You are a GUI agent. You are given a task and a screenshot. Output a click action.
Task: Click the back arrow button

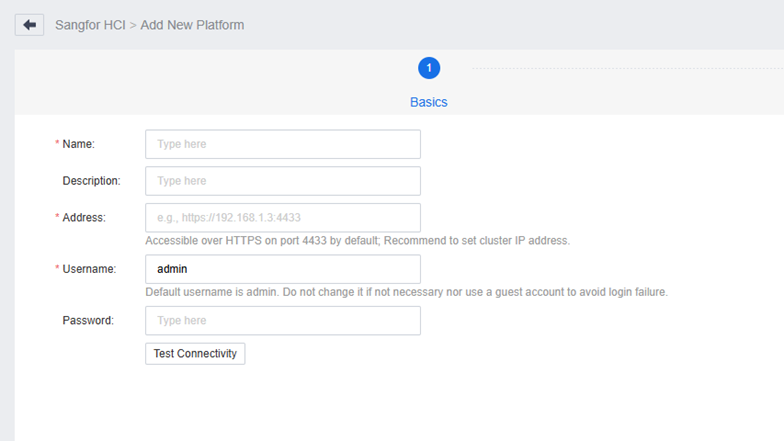tap(29, 24)
